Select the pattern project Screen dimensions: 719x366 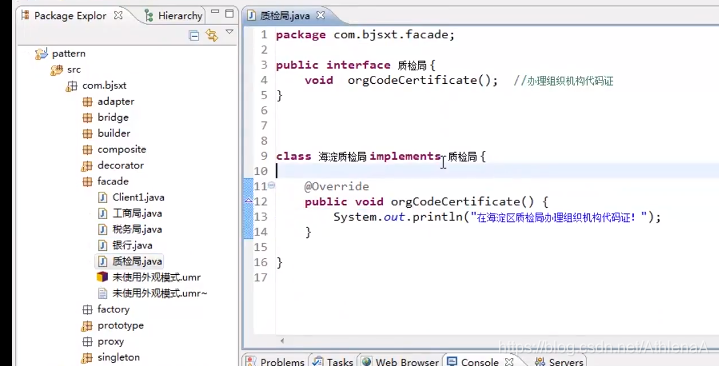[68, 54]
